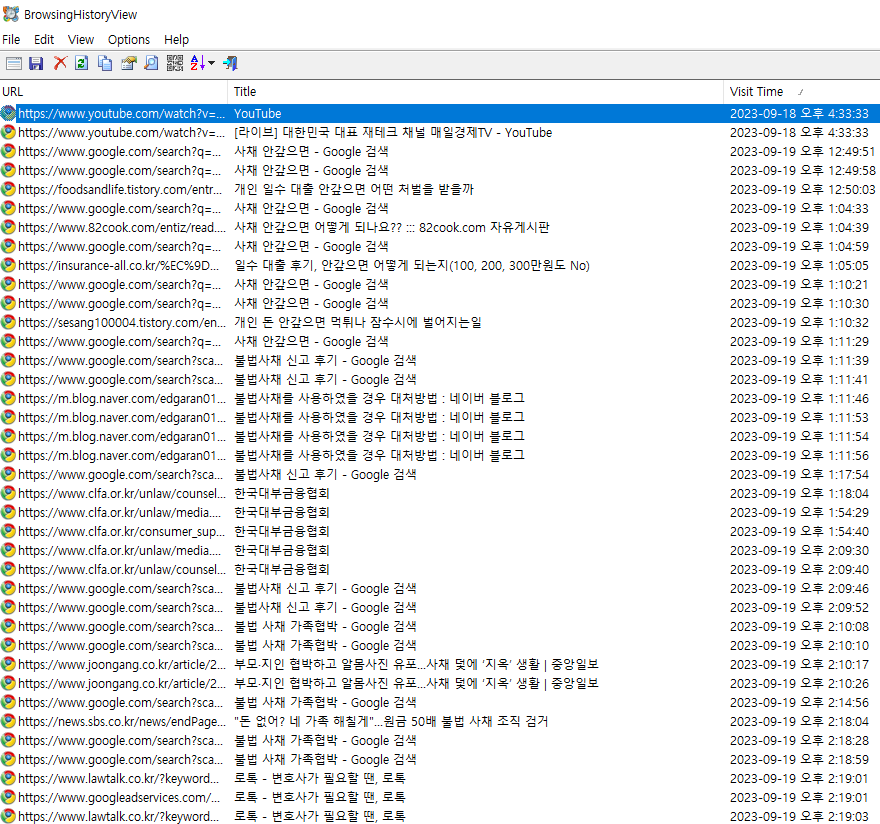Viewport: 880px width, 824px height.
Task: Click Chrome icon of row visited at 2:10:17
Action: [8, 665]
